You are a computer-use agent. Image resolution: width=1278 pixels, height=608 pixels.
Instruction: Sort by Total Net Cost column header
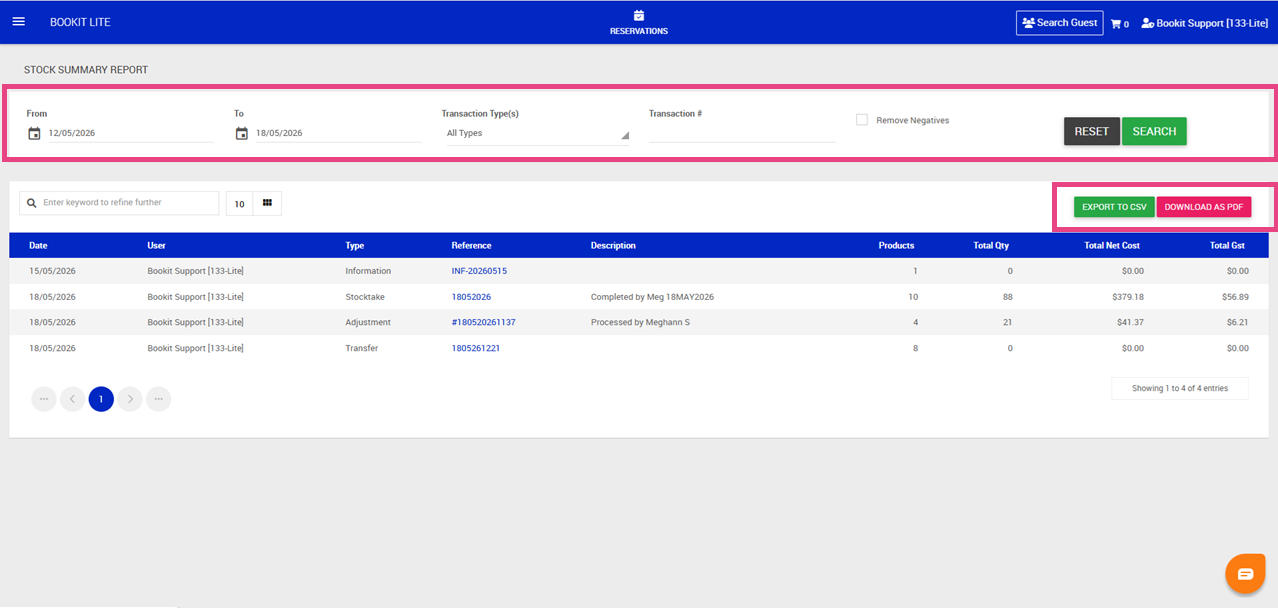pos(1112,245)
